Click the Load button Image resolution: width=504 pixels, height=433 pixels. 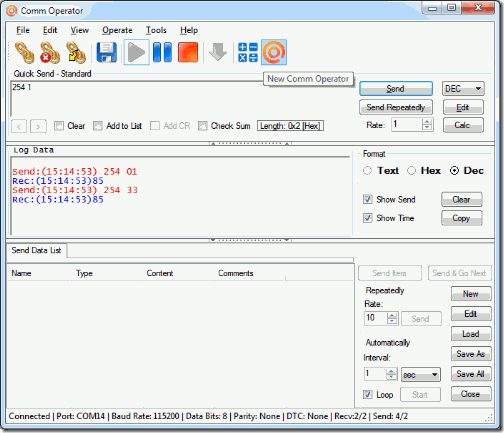(471, 334)
